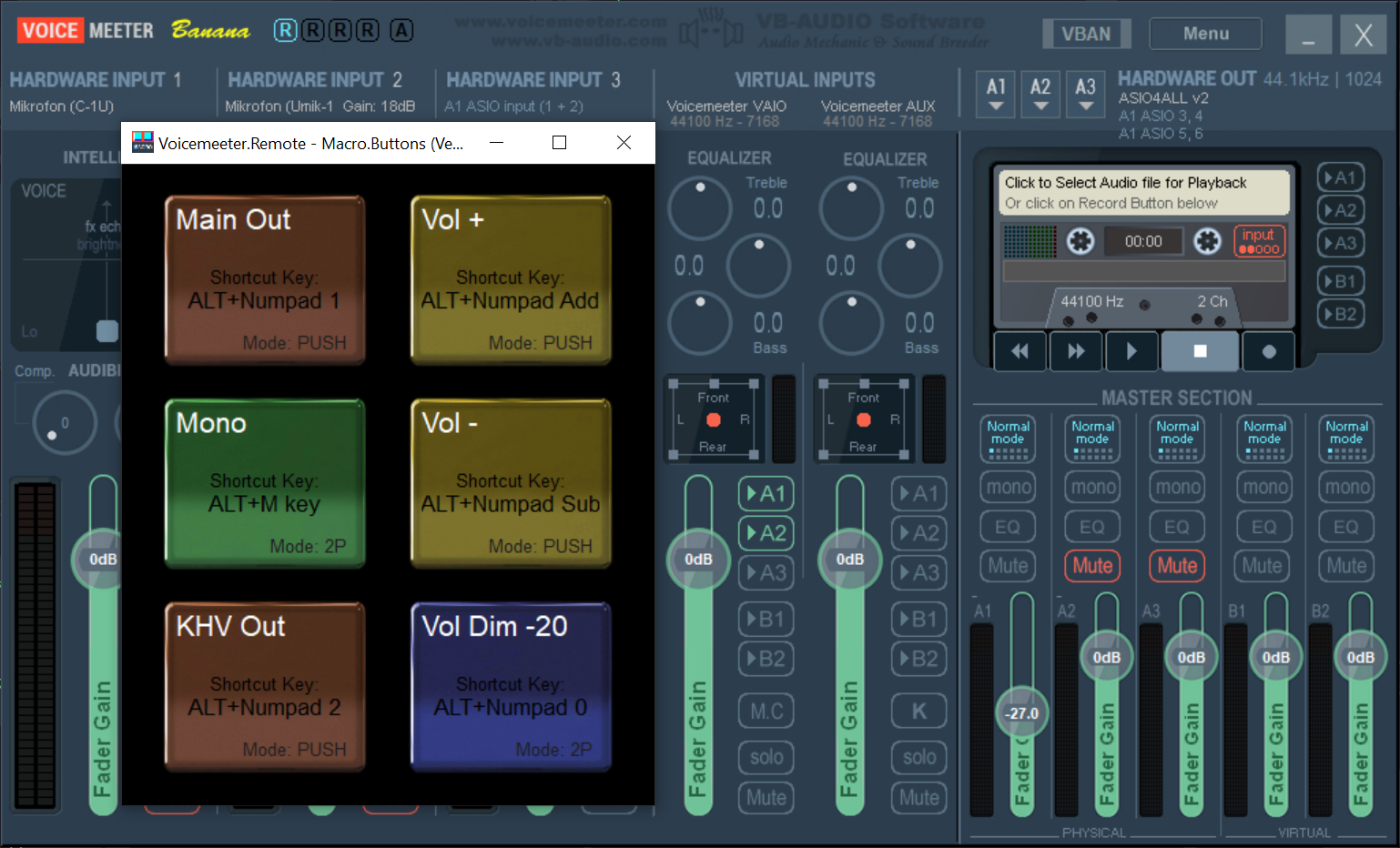Click the VAIO equalizer Treble knob
The width and height of the screenshot is (1400, 848).
coord(700,208)
